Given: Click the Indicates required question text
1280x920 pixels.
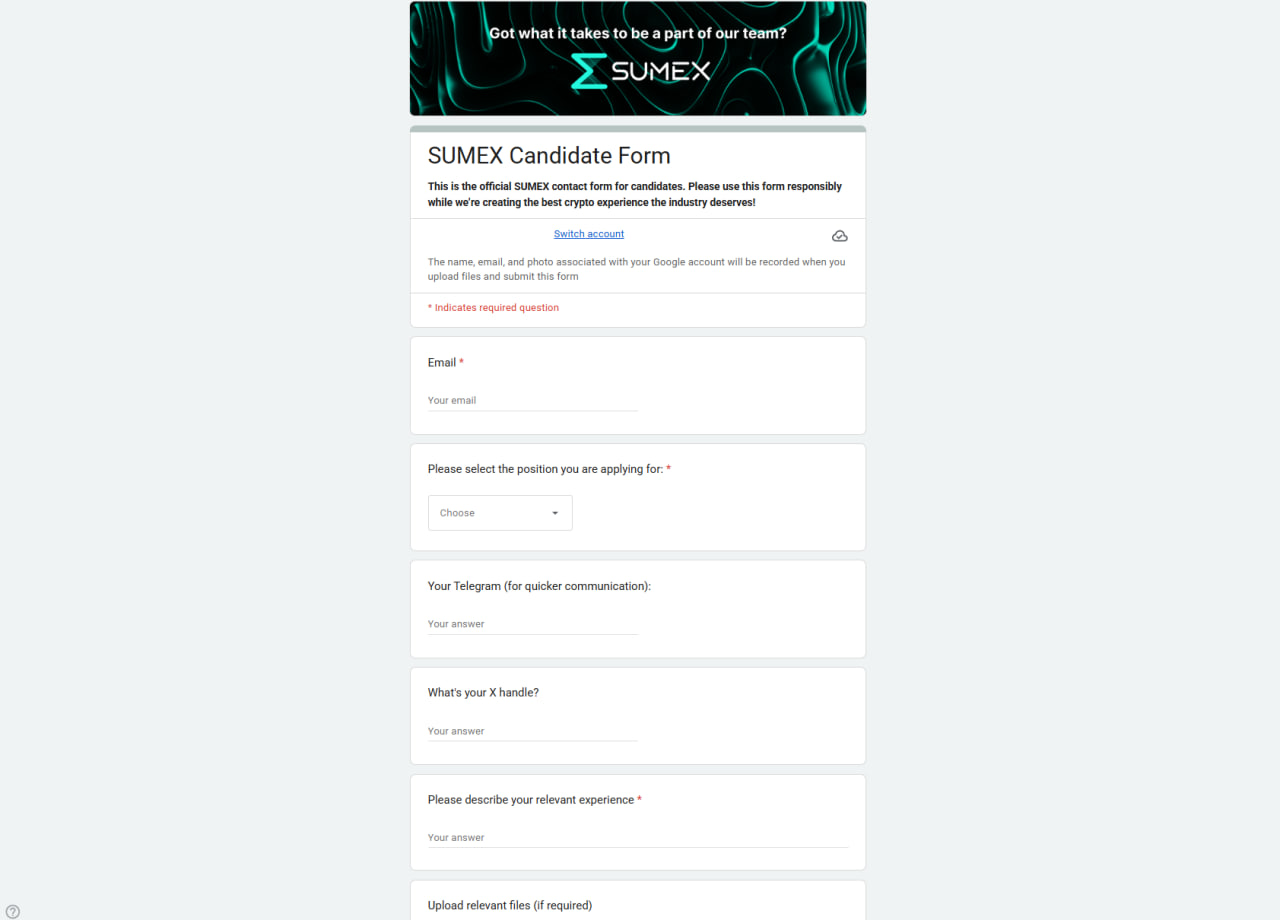Looking at the screenshot, I should [494, 308].
